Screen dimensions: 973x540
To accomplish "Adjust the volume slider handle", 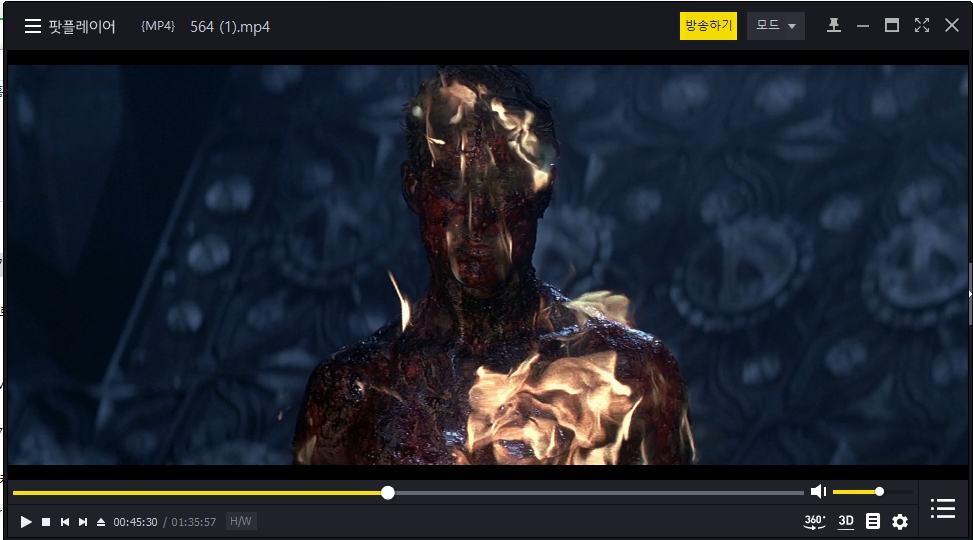I will pos(879,492).
